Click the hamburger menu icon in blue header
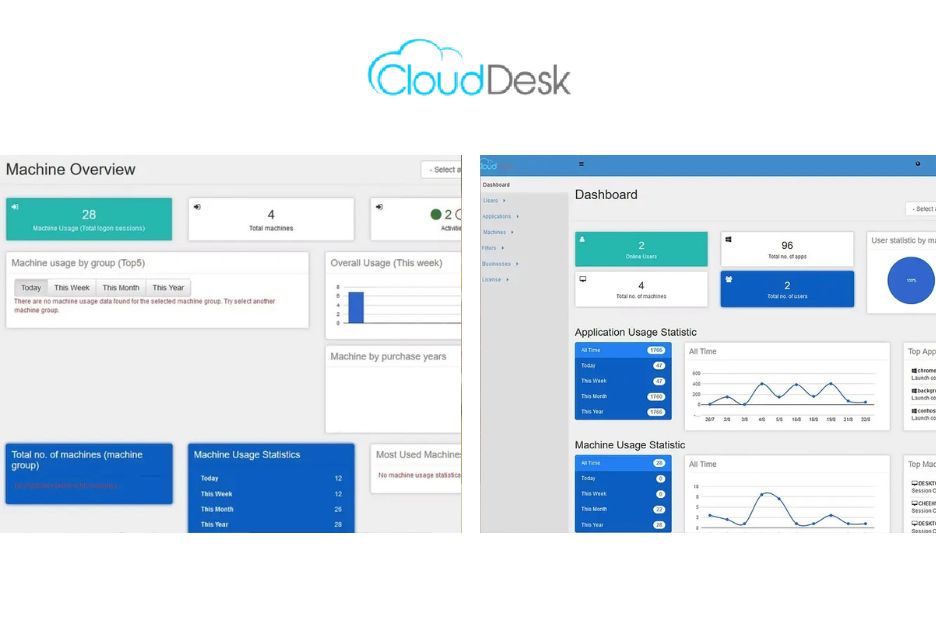The height and width of the screenshot is (618, 936). tap(581, 164)
